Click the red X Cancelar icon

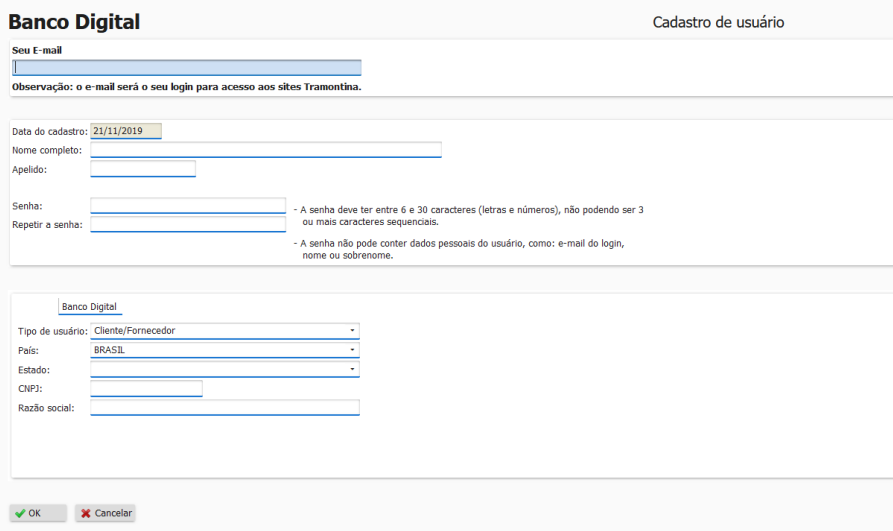tap(85, 513)
